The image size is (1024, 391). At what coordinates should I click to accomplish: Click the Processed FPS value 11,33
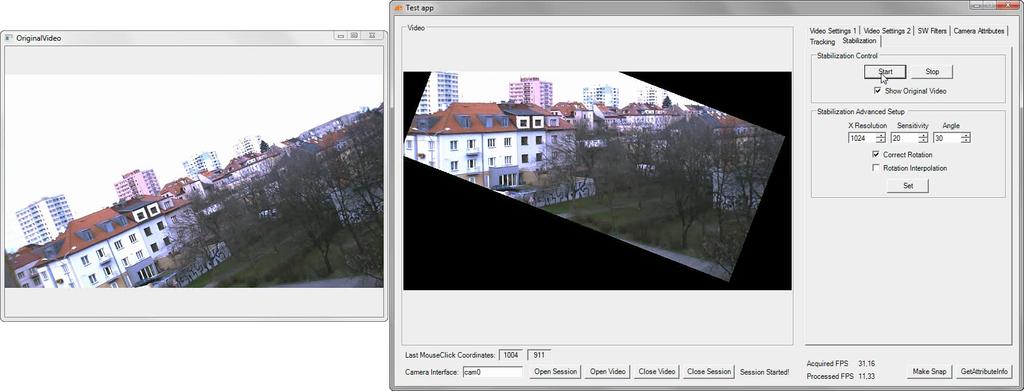(867, 377)
